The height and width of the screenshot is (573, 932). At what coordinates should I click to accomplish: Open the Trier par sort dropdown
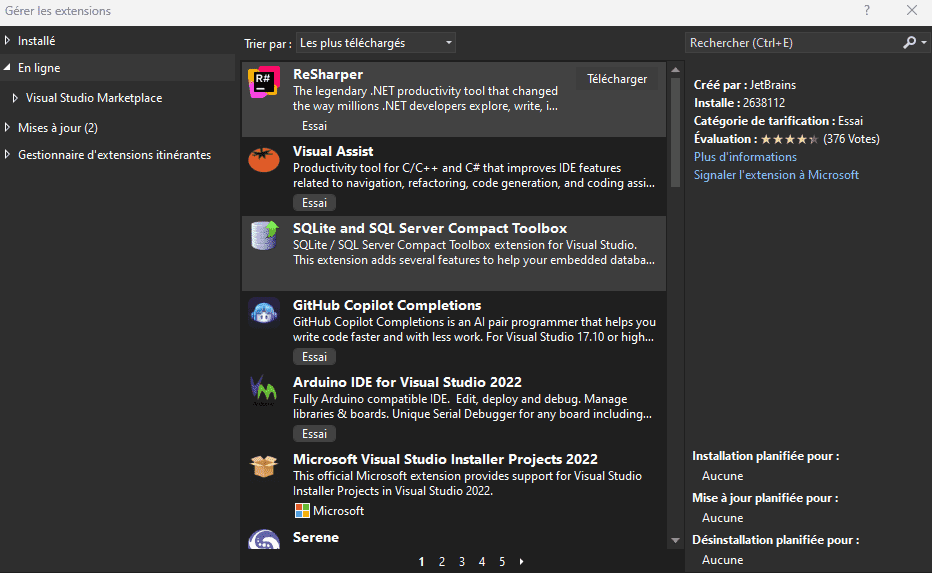coord(376,43)
